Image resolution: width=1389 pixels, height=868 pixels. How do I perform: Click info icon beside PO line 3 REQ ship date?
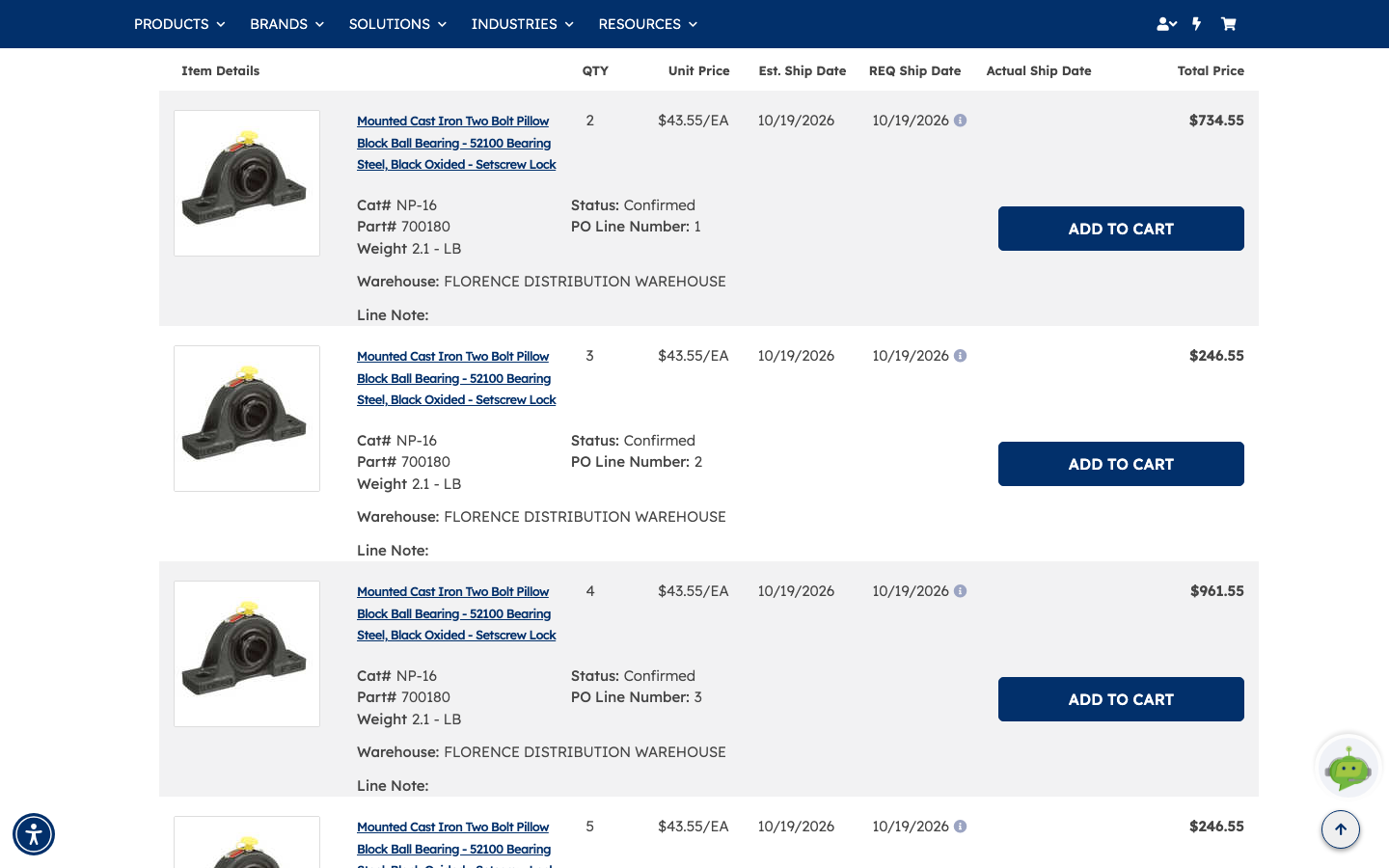pos(960,591)
